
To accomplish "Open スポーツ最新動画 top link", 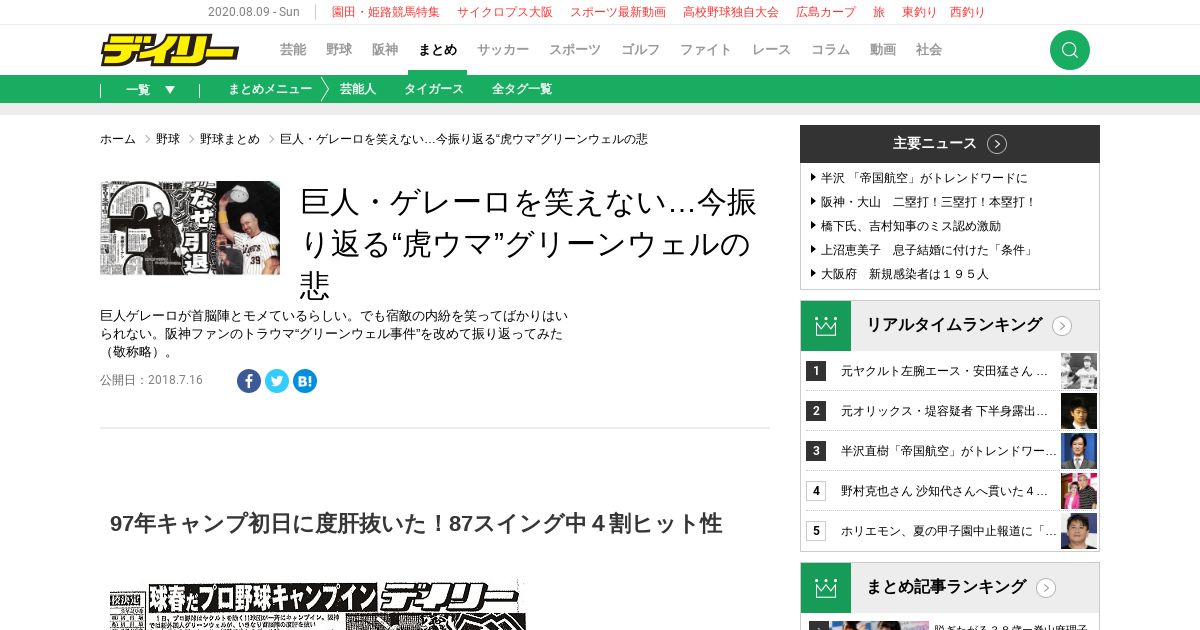I will pyautogui.click(x=618, y=12).
